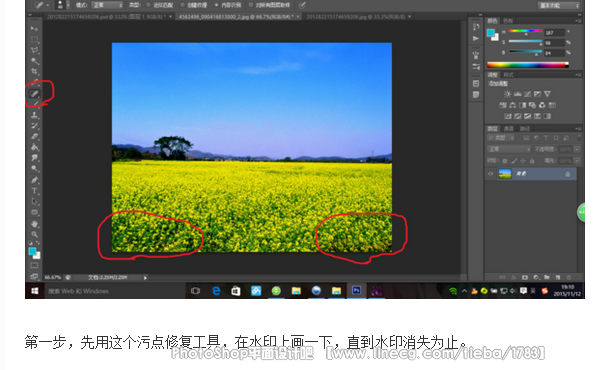Click the 背景 layer thumbnail
Viewport: 595px width, 370px height.
point(505,174)
